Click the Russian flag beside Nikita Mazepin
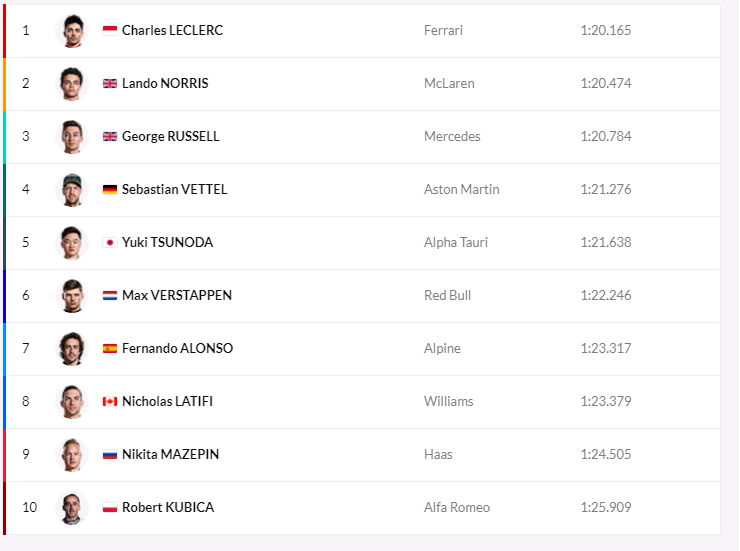The image size is (740, 551). (x=109, y=454)
